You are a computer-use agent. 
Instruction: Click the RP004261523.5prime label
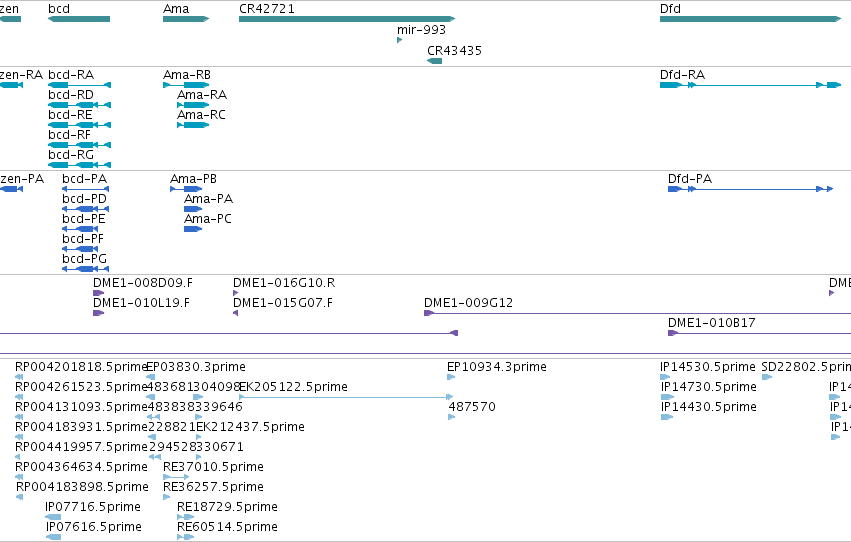[81, 387]
